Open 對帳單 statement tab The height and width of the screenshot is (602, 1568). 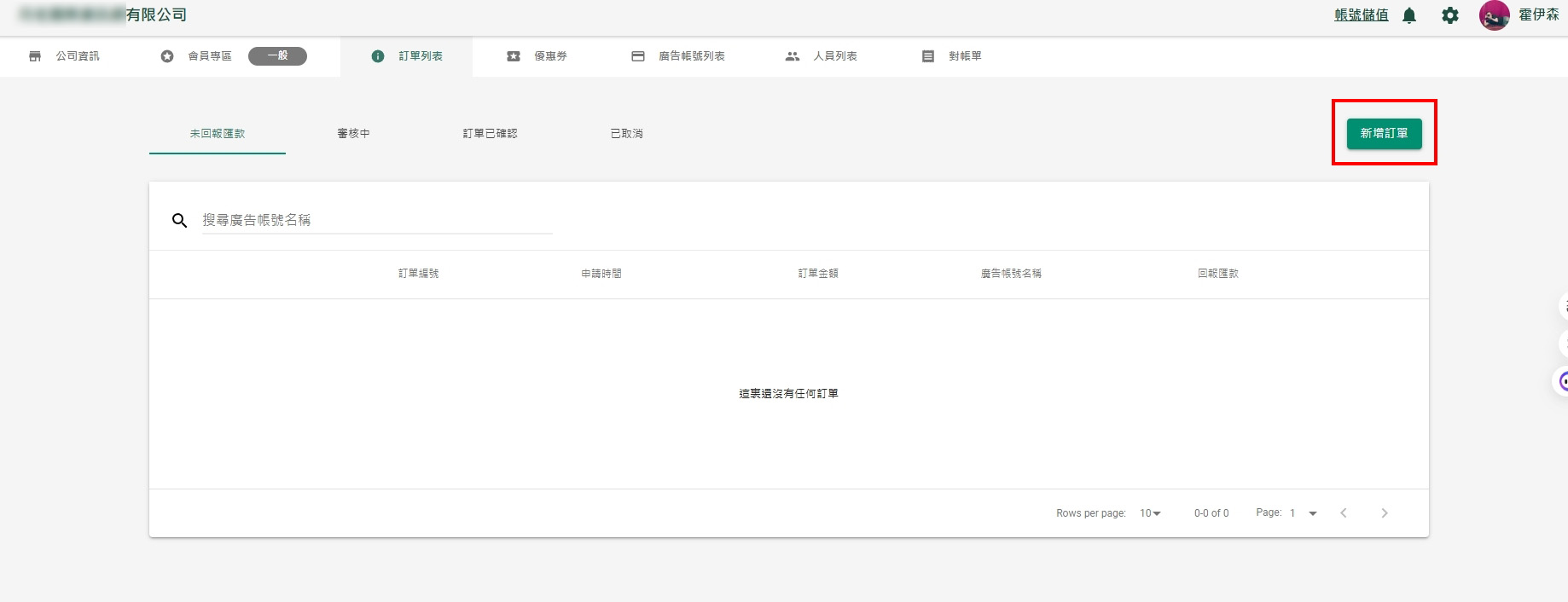pos(952,56)
